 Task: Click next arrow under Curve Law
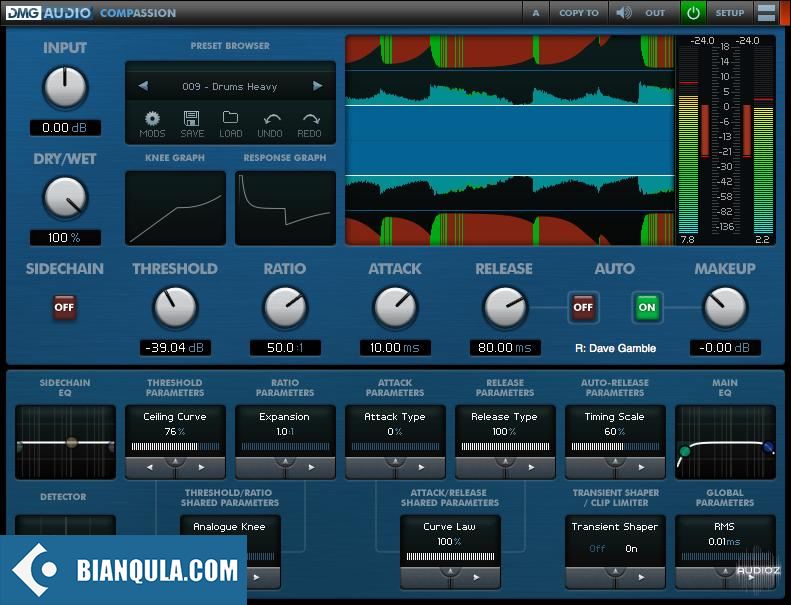tap(476, 577)
